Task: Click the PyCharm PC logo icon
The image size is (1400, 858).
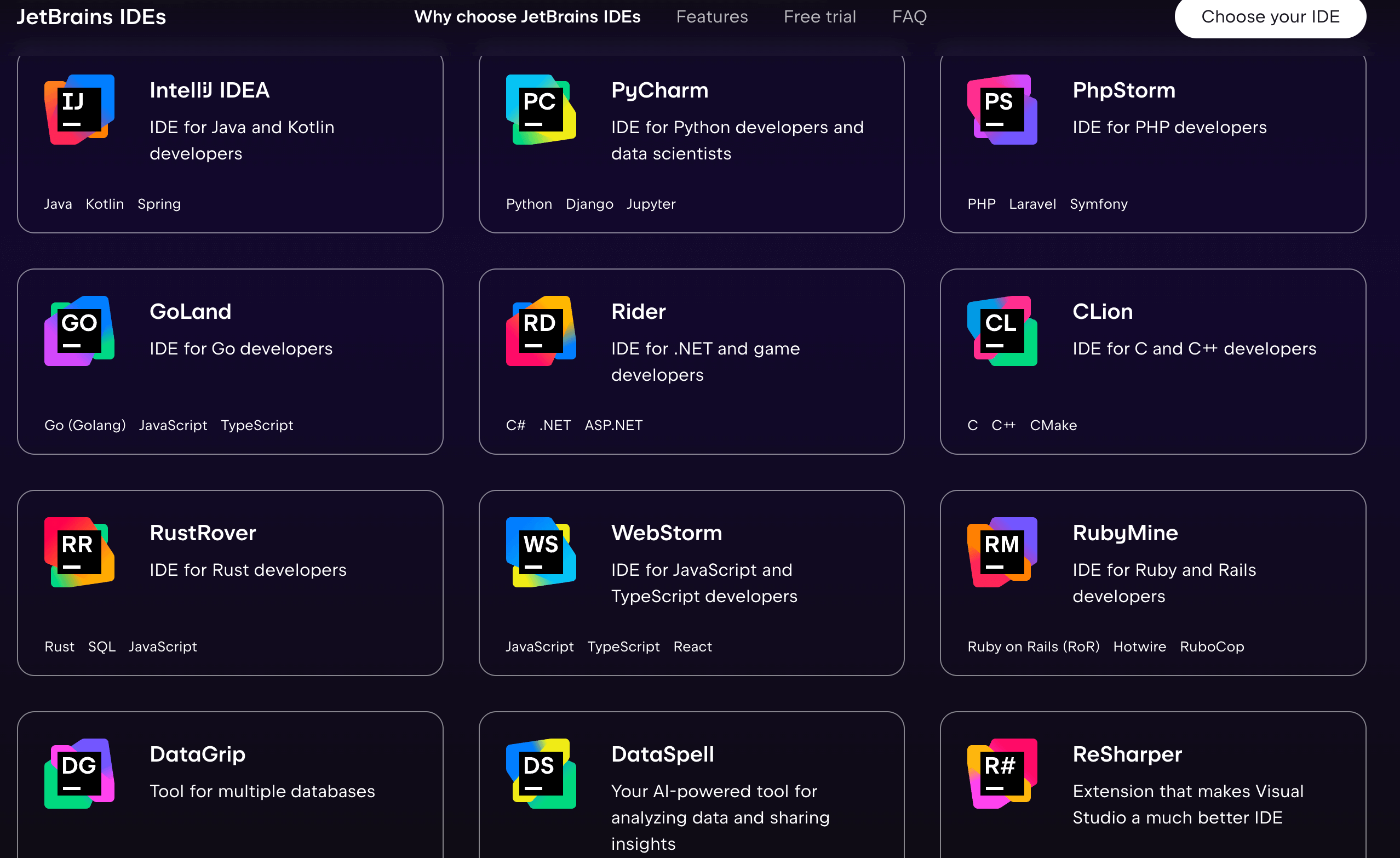Action: (541, 109)
